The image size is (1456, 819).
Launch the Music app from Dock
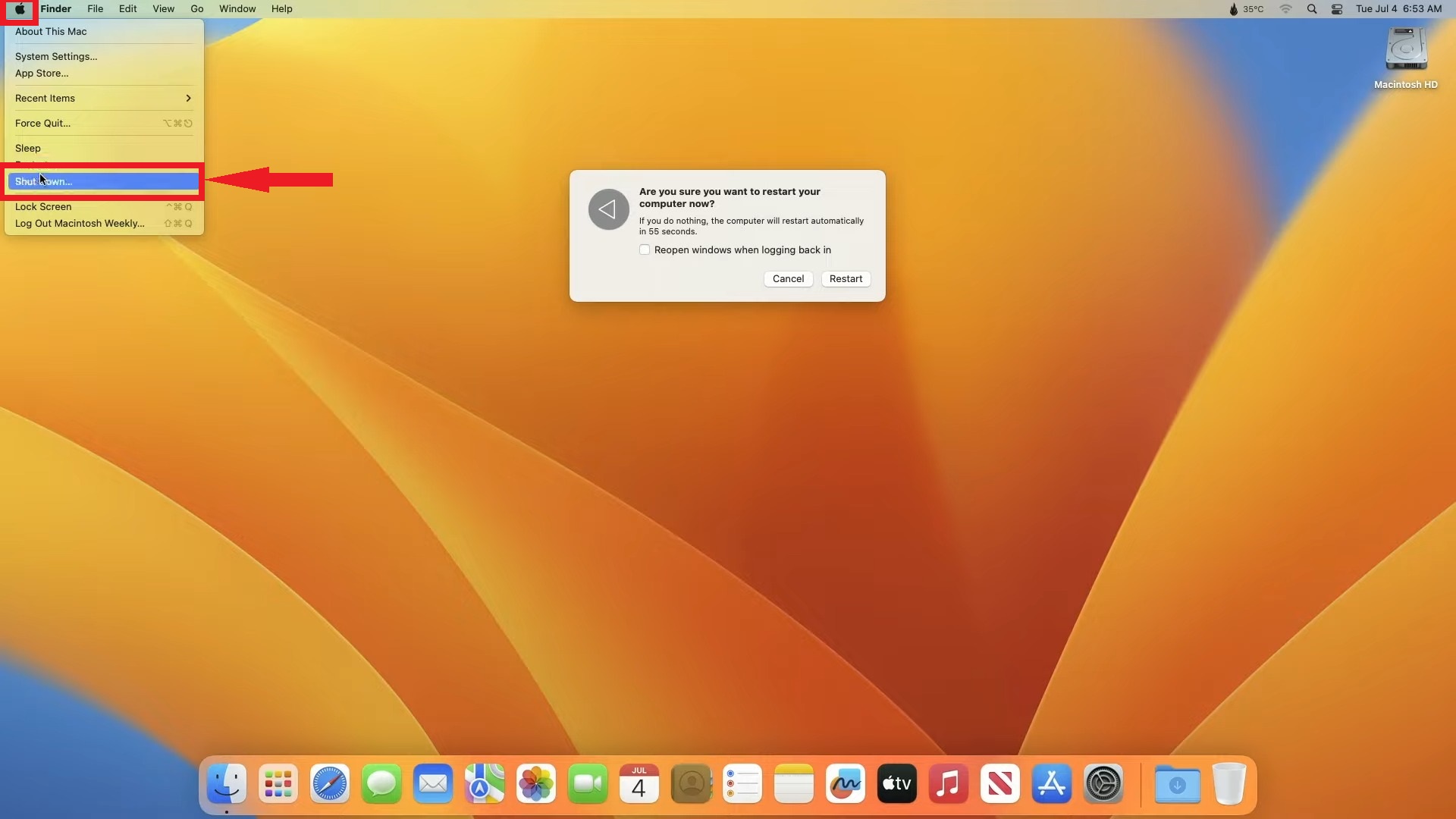click(949, 784)
